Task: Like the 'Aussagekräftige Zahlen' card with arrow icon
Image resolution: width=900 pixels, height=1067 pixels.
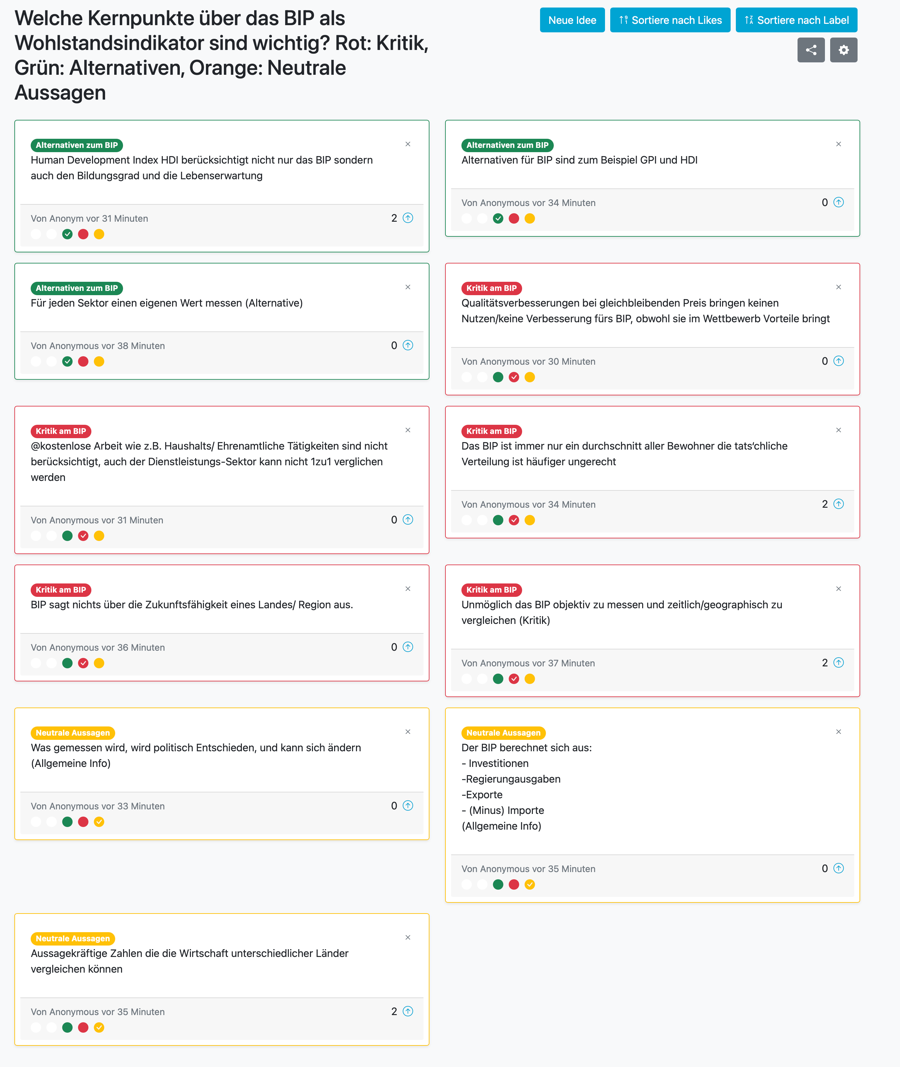Action: click(x=408, y=1011)
